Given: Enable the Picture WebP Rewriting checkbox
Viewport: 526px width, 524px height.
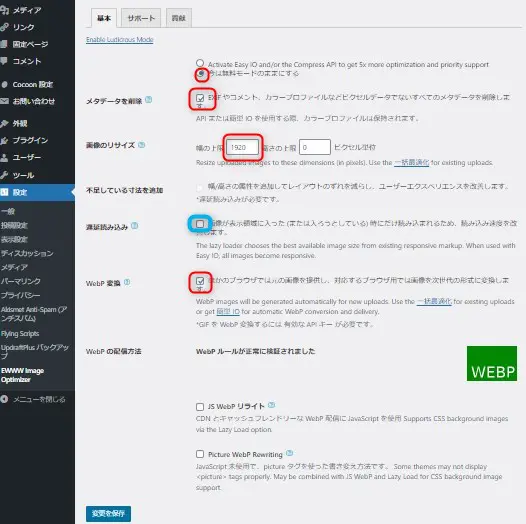Looking at the screenshot, I should [x=200, y=454].
